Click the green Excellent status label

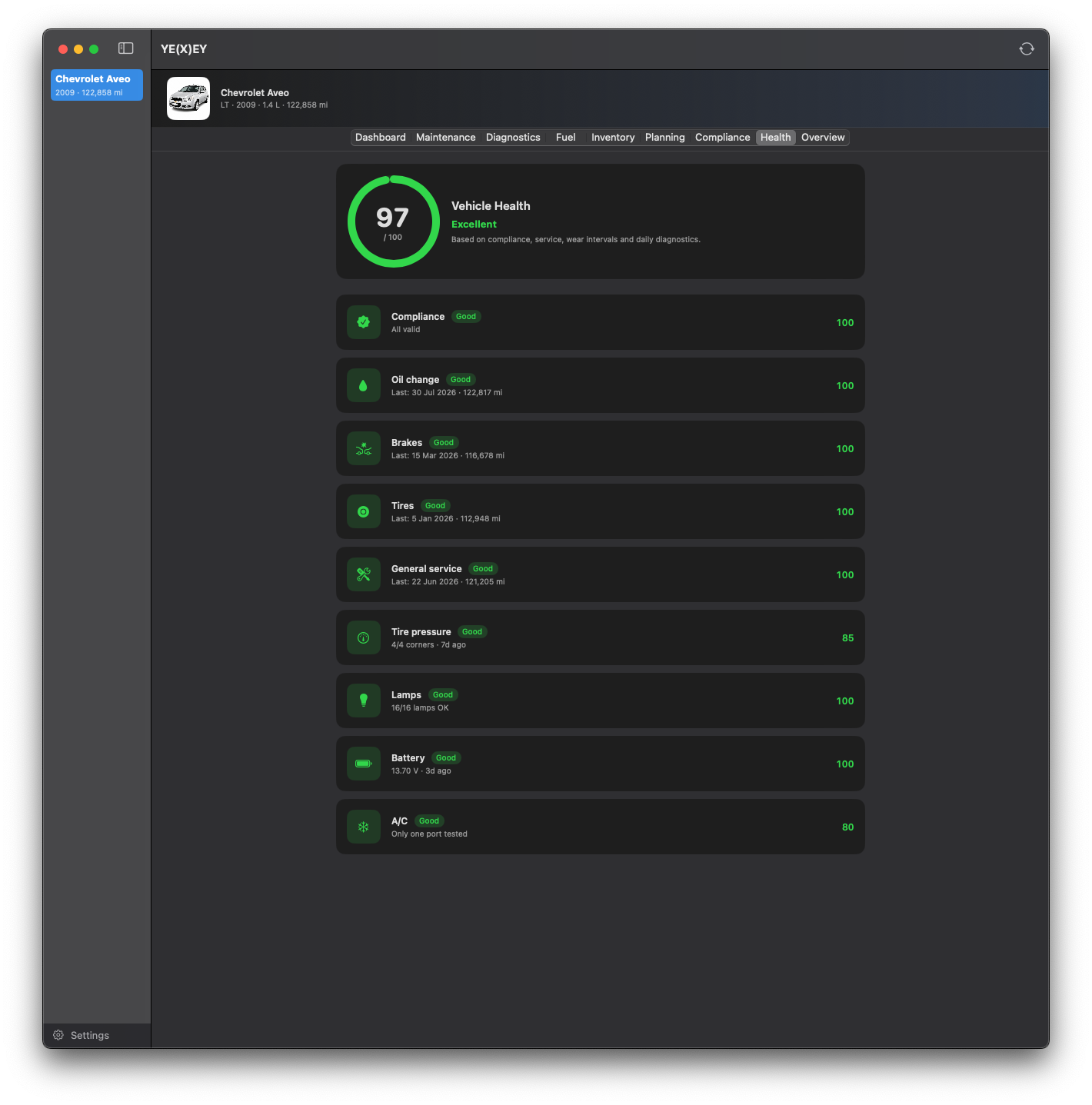click(474, 225)
